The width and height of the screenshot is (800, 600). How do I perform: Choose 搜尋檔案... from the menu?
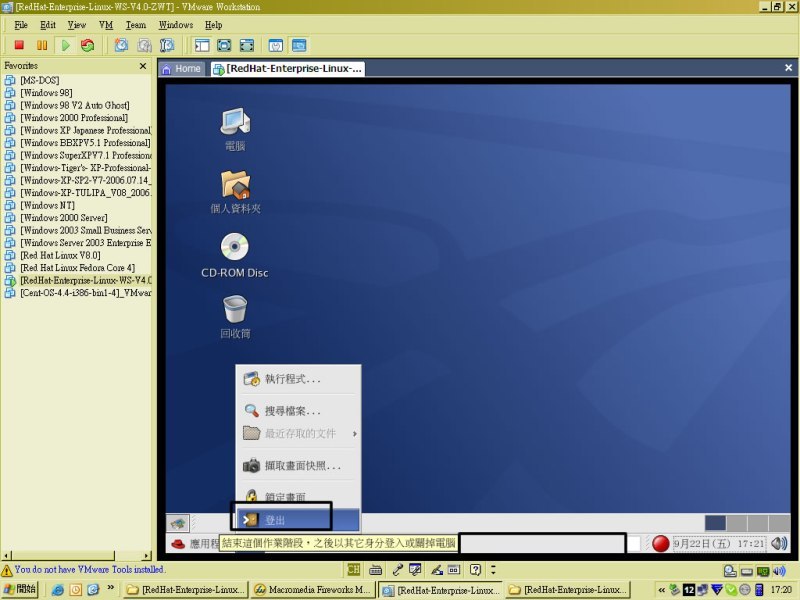(x=298, y=411)
